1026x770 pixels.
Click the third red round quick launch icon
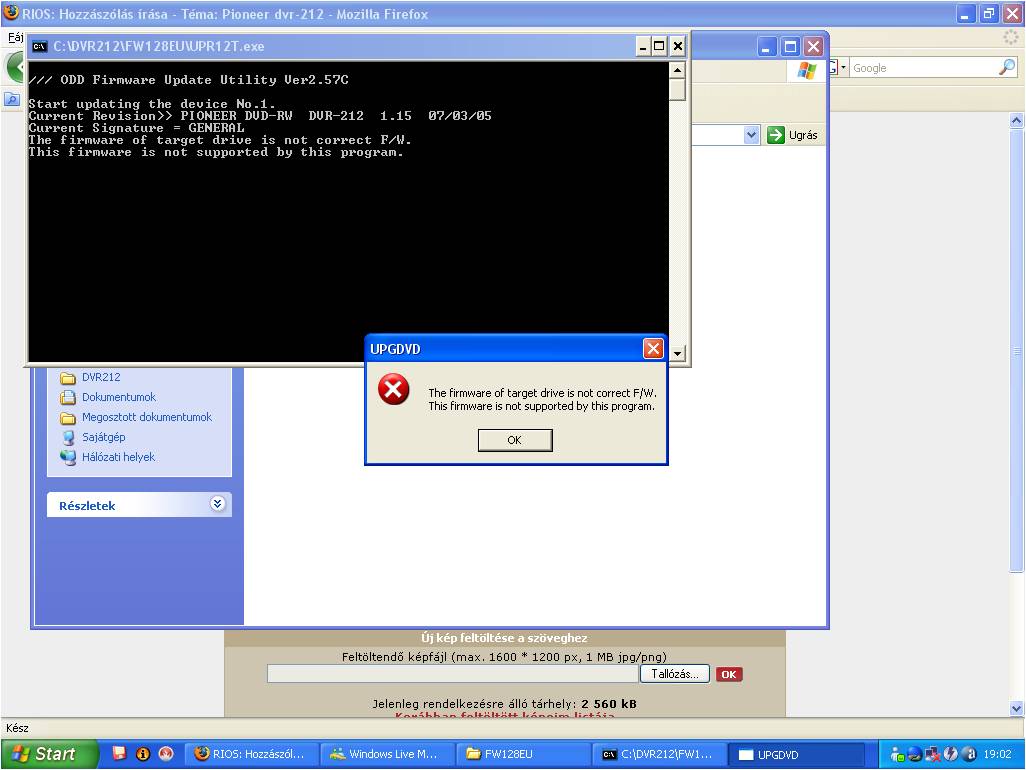click(x=166, y=754)
